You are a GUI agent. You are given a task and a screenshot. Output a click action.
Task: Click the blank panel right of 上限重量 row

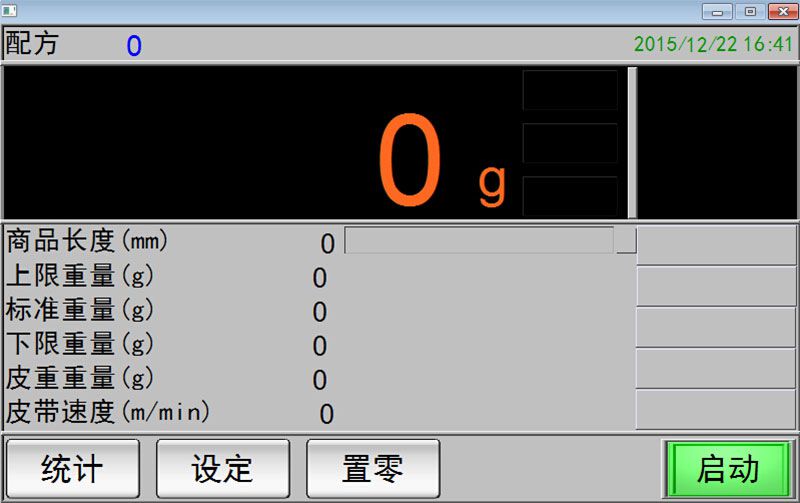(716, 286)
